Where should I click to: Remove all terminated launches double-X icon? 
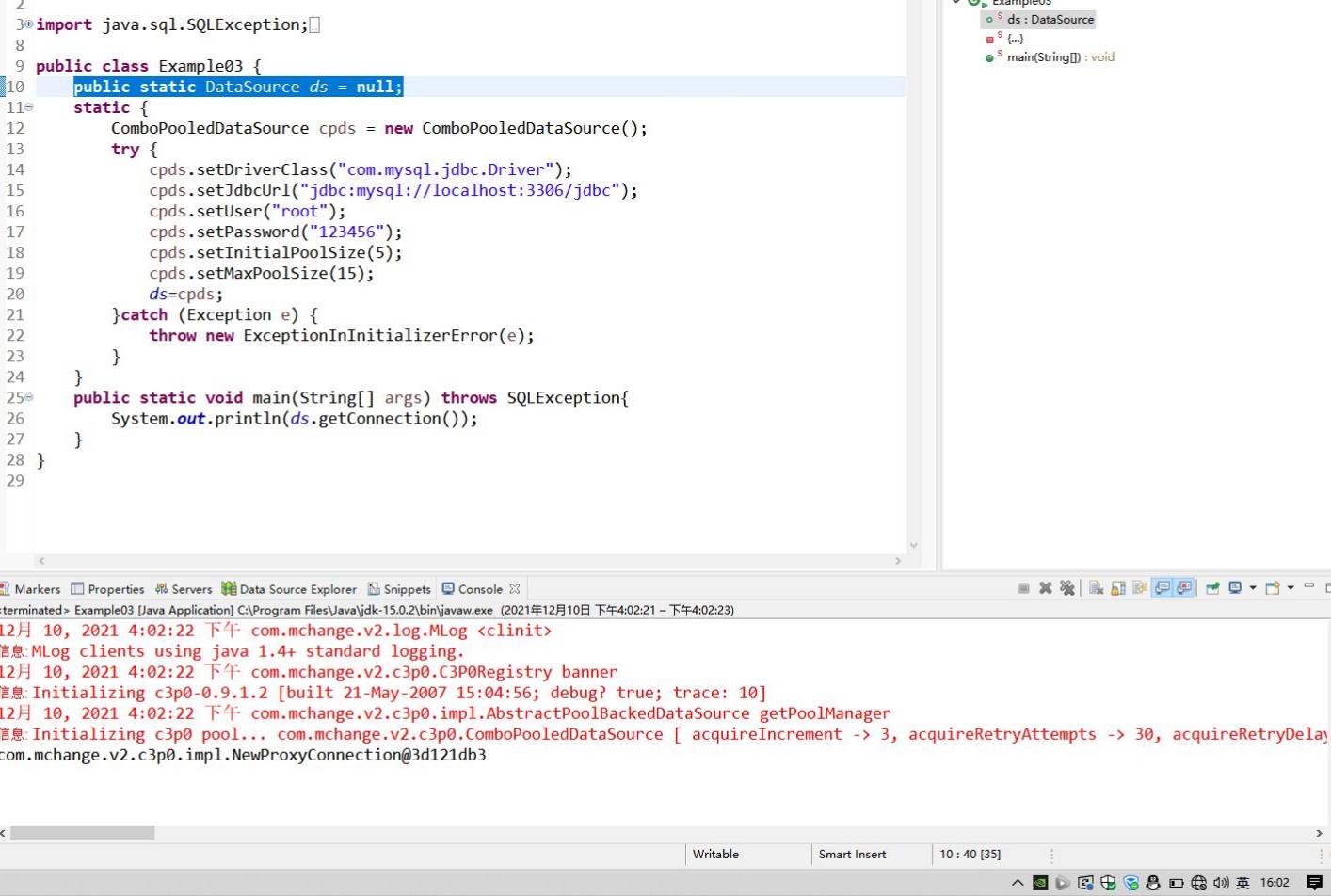point(1066,588)
